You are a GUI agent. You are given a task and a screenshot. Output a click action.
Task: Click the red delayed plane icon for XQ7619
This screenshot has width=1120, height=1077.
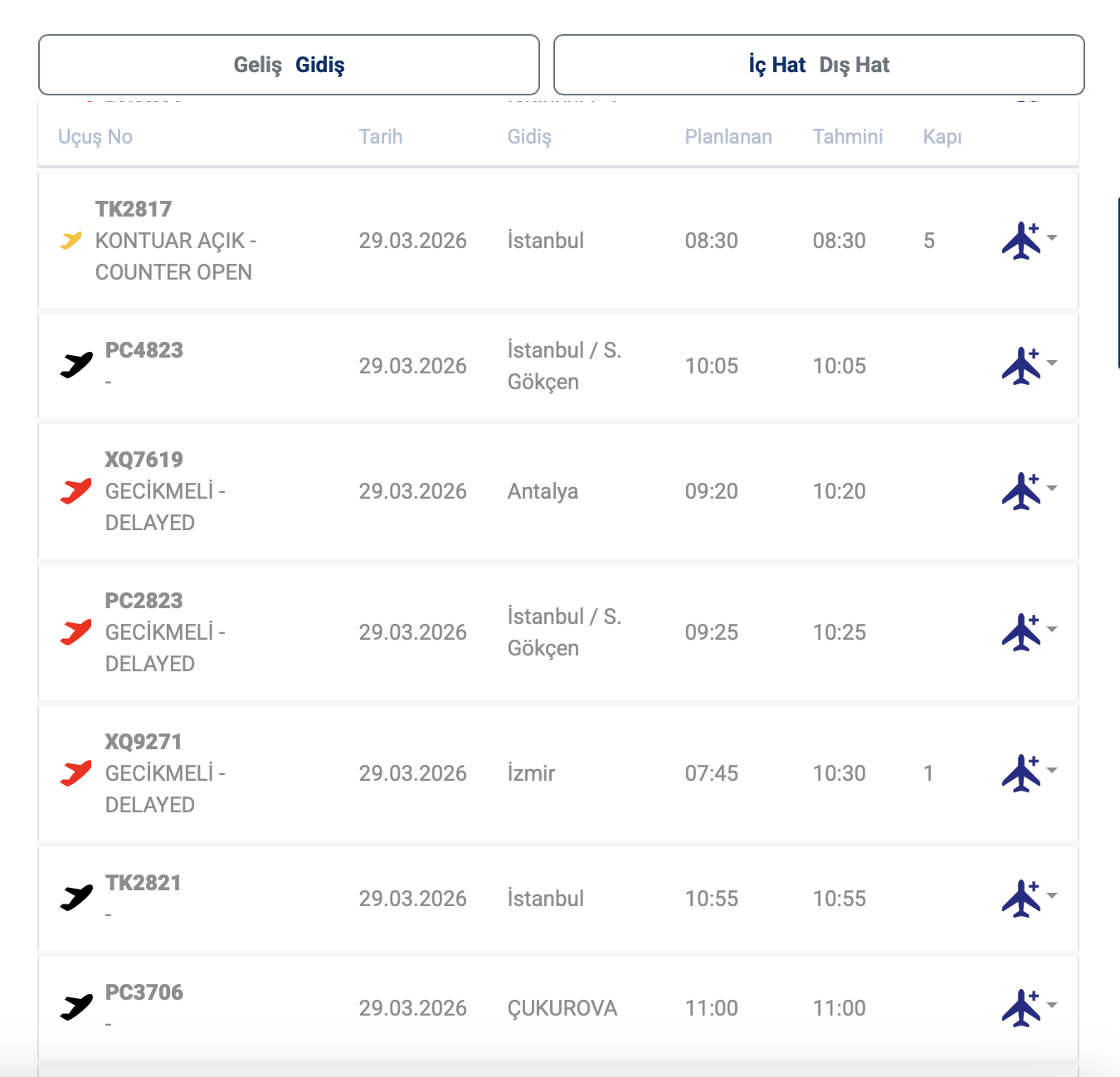tap(75, 491)
